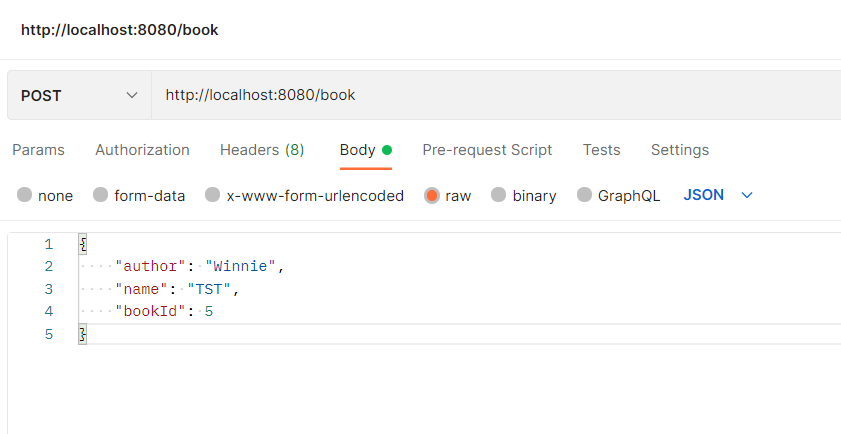Open the Params tab
Image resolution: width=841 pixels, height=434 pixels.
point(38,150)
